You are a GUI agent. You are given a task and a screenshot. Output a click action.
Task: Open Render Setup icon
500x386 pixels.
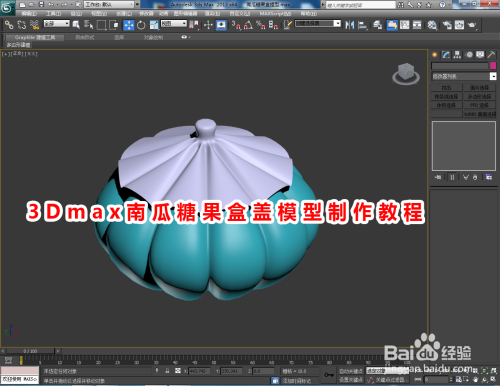447,25
